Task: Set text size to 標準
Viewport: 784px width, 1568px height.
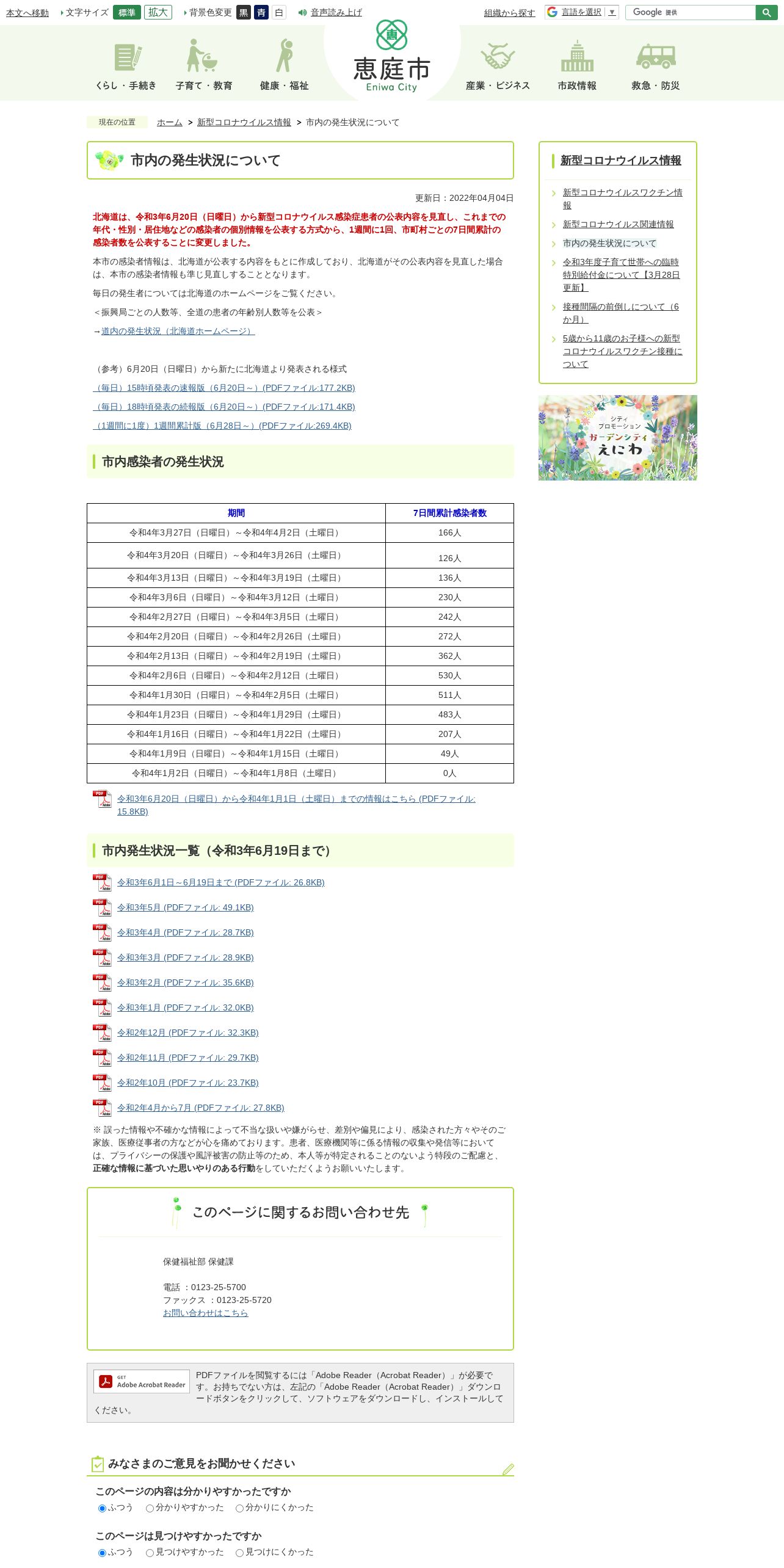Action: (x=127, y=12)
